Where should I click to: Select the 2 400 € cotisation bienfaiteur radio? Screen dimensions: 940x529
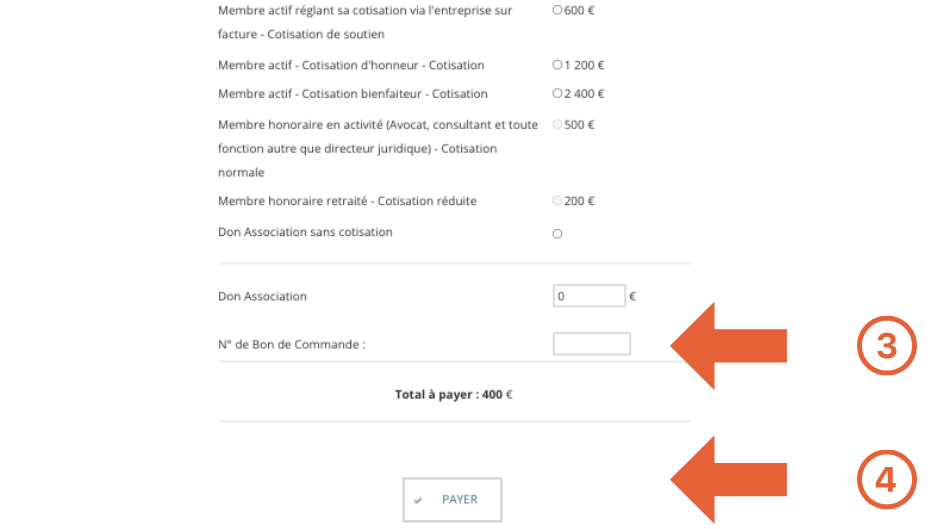pyautogui.click(x=557, y=94)
